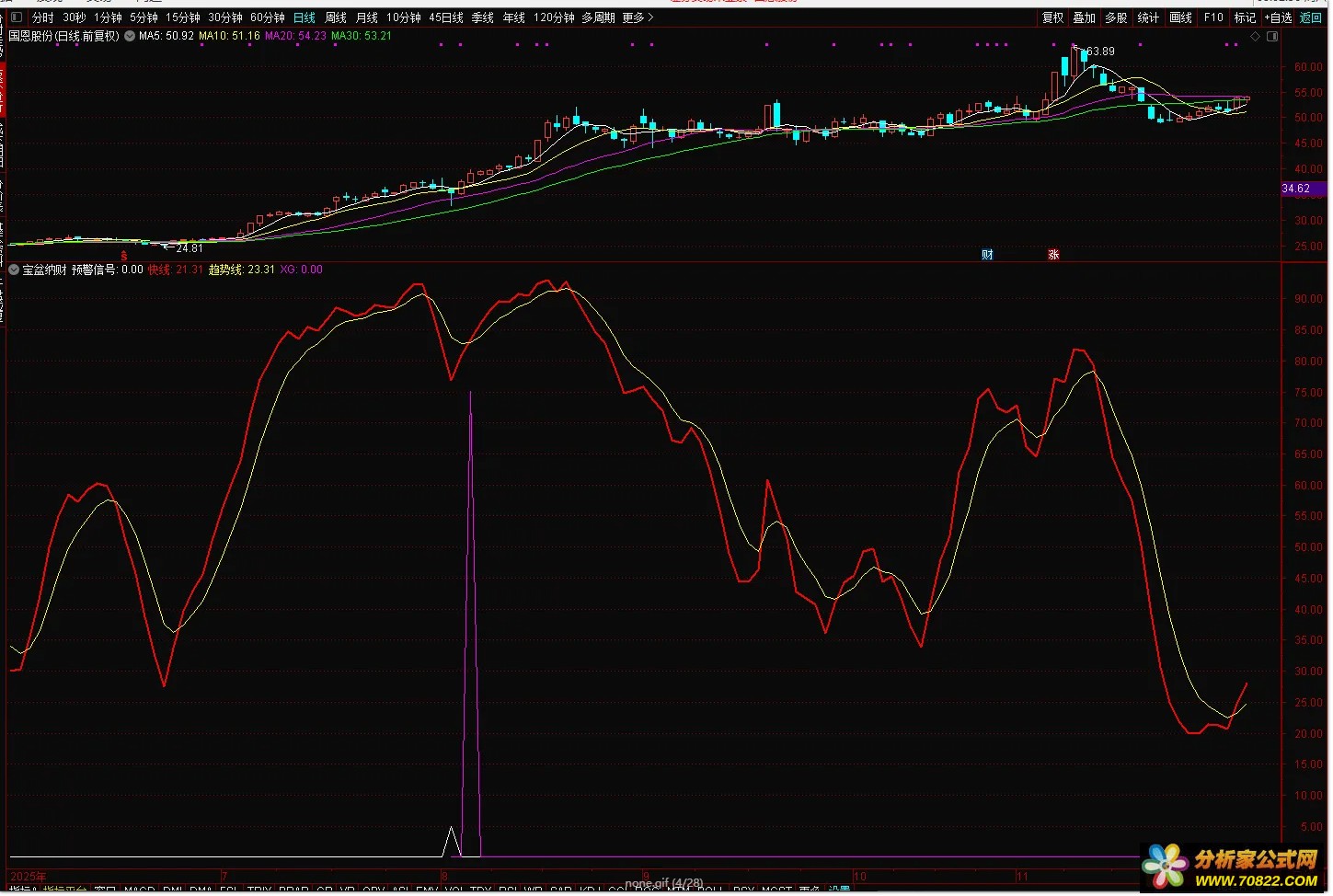This screenshot has width=1333, height=896.
Task: Select the 30秒 period
Action: [x=75, y=17]
